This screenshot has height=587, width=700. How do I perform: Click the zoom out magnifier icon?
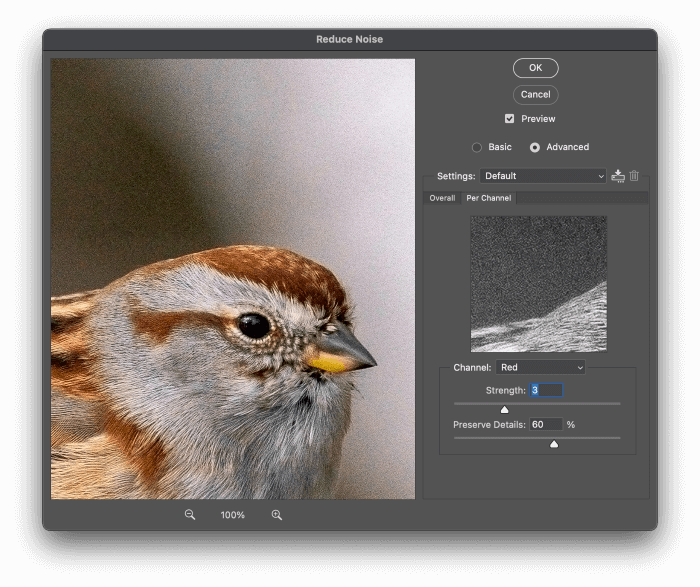click(x=190, y=515)
